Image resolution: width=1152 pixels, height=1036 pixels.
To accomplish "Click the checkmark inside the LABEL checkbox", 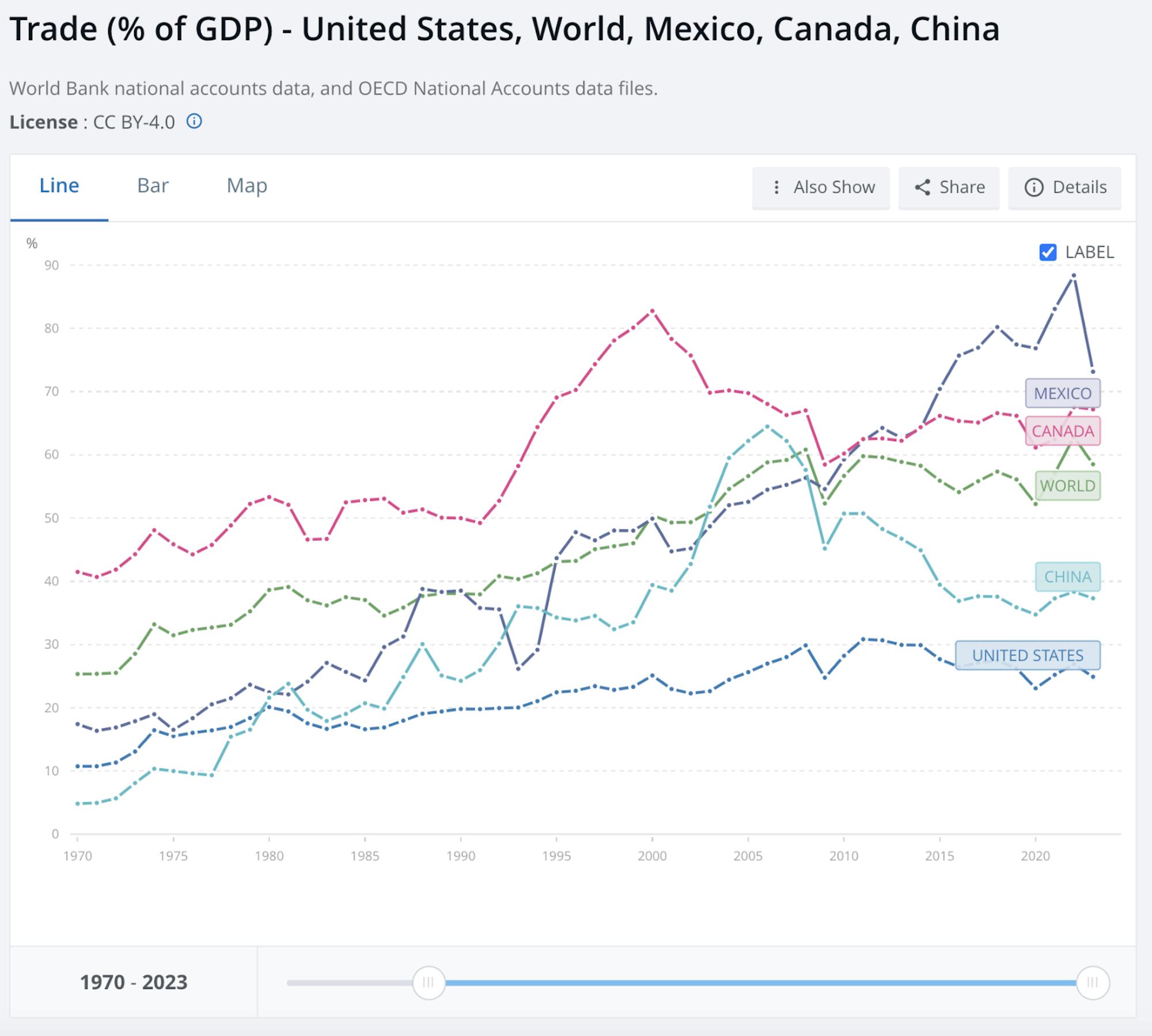I will [1048, 252].
